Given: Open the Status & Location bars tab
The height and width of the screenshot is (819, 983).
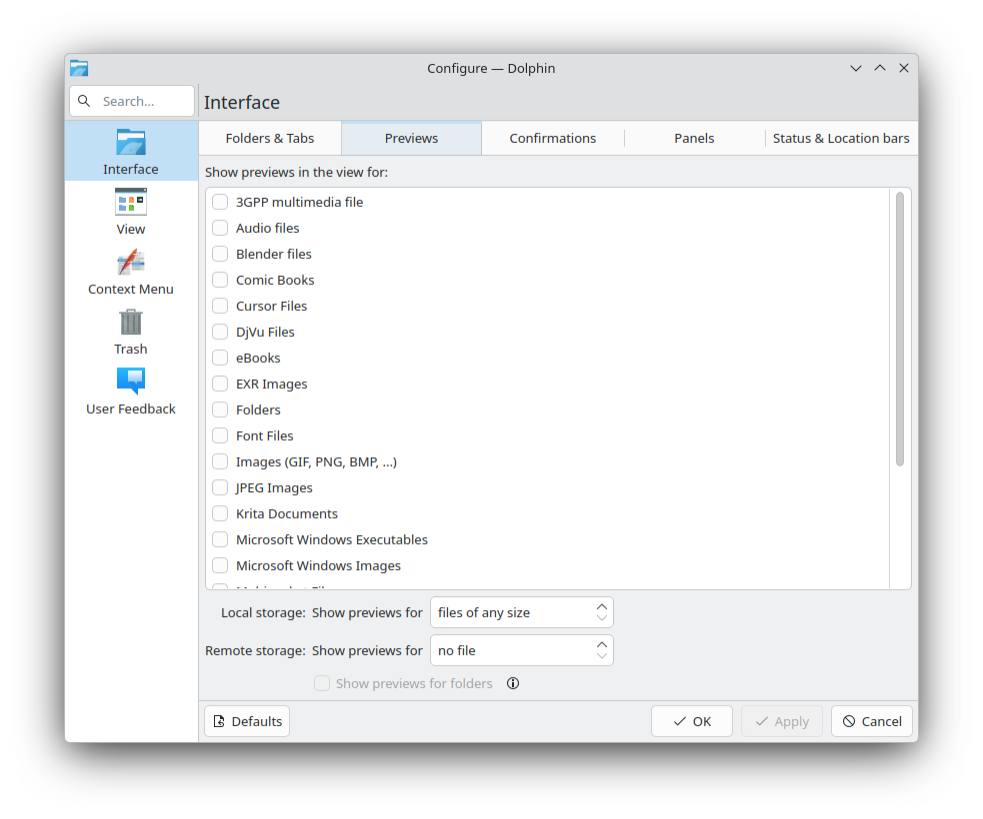Looking at the screenshot, I should (841, 138).
